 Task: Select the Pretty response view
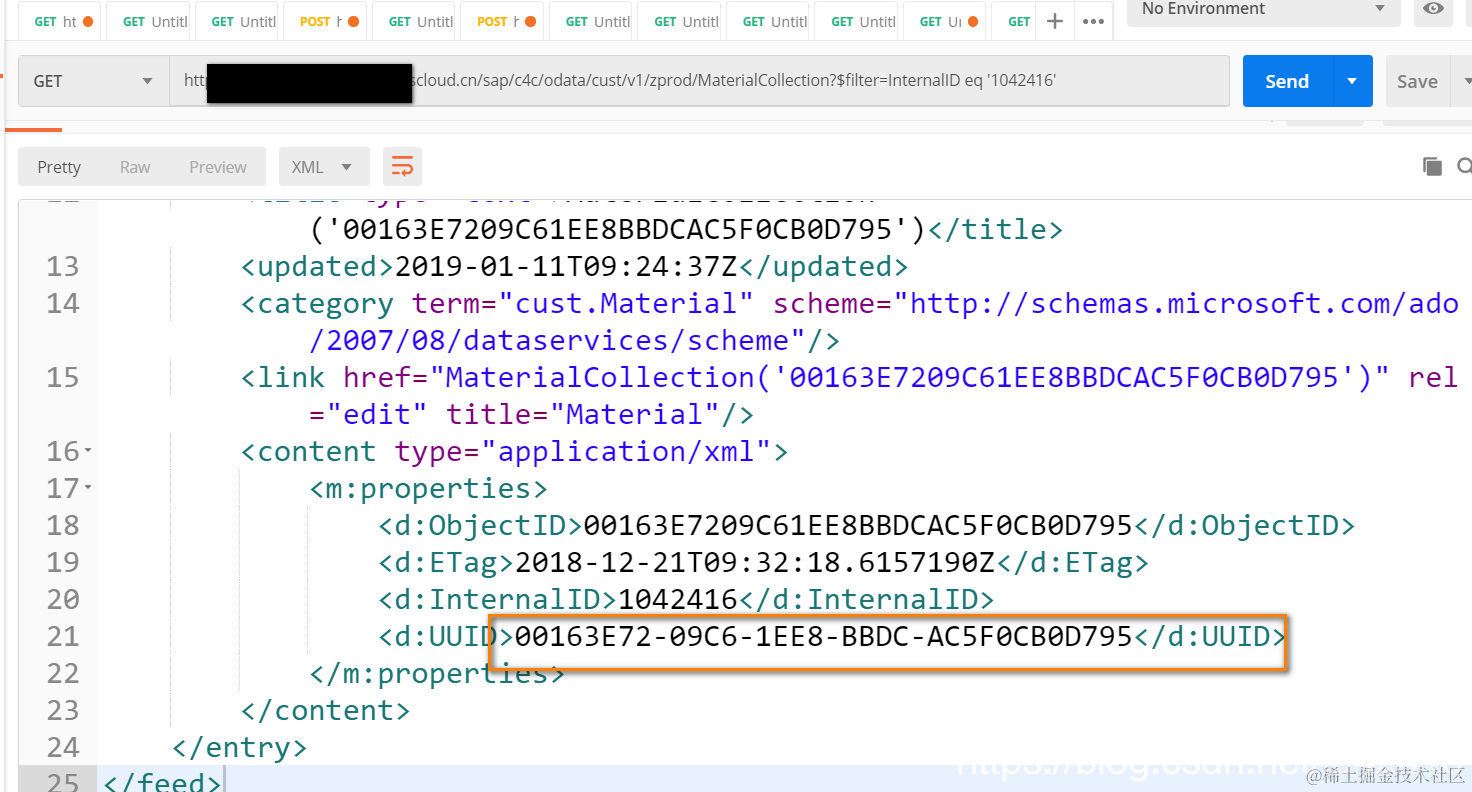point(59,167)
